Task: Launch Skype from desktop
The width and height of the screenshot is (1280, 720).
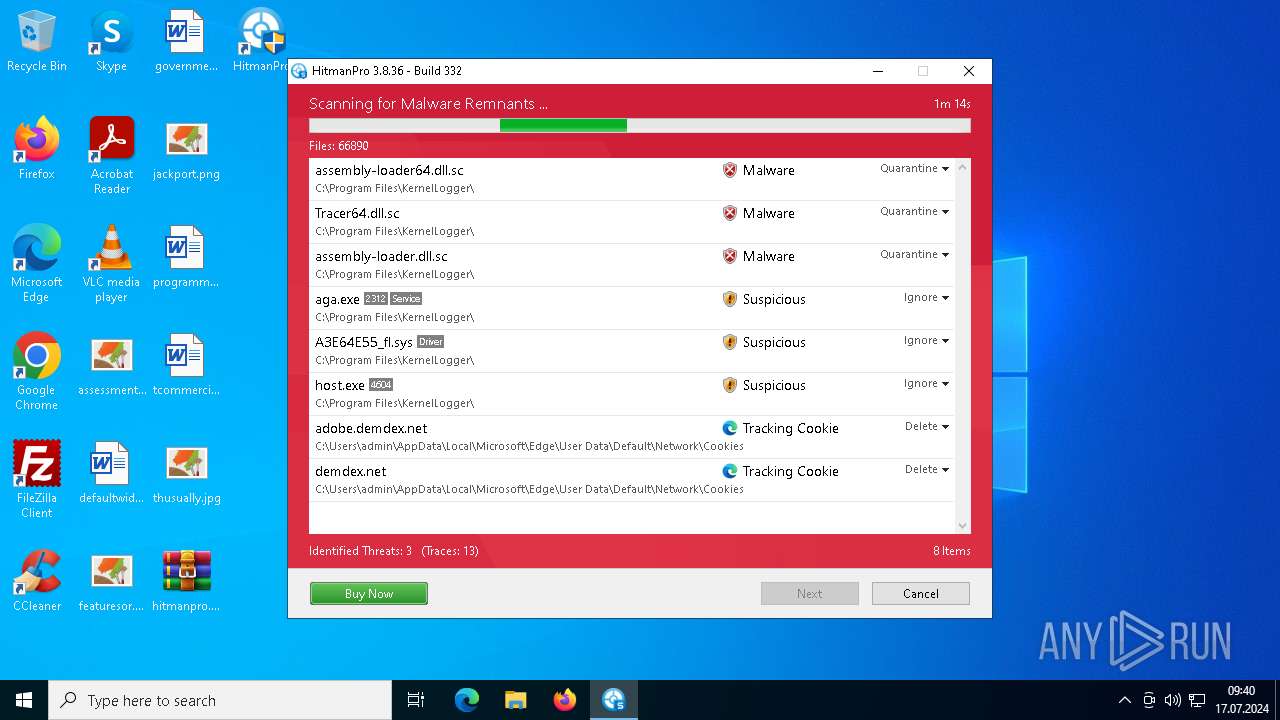Action: coord(111,41)
